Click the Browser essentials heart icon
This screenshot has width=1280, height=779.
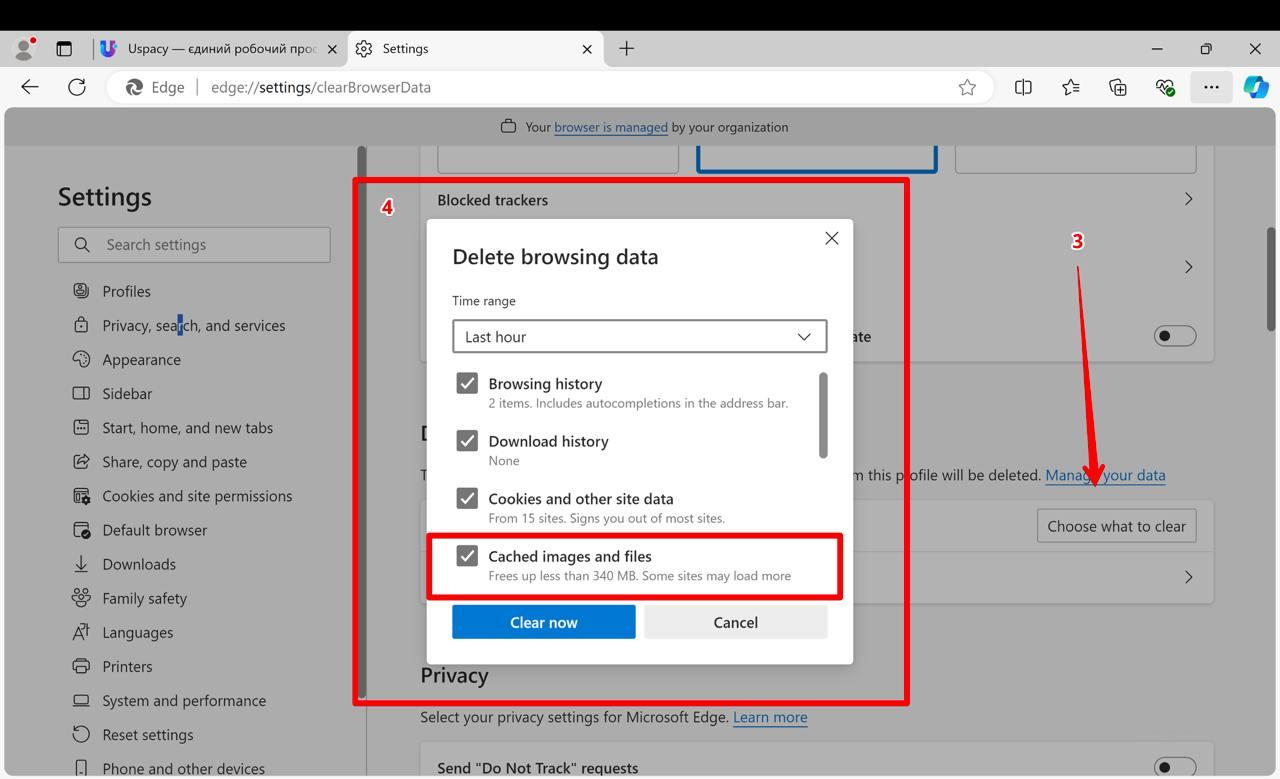point(1165,87)
